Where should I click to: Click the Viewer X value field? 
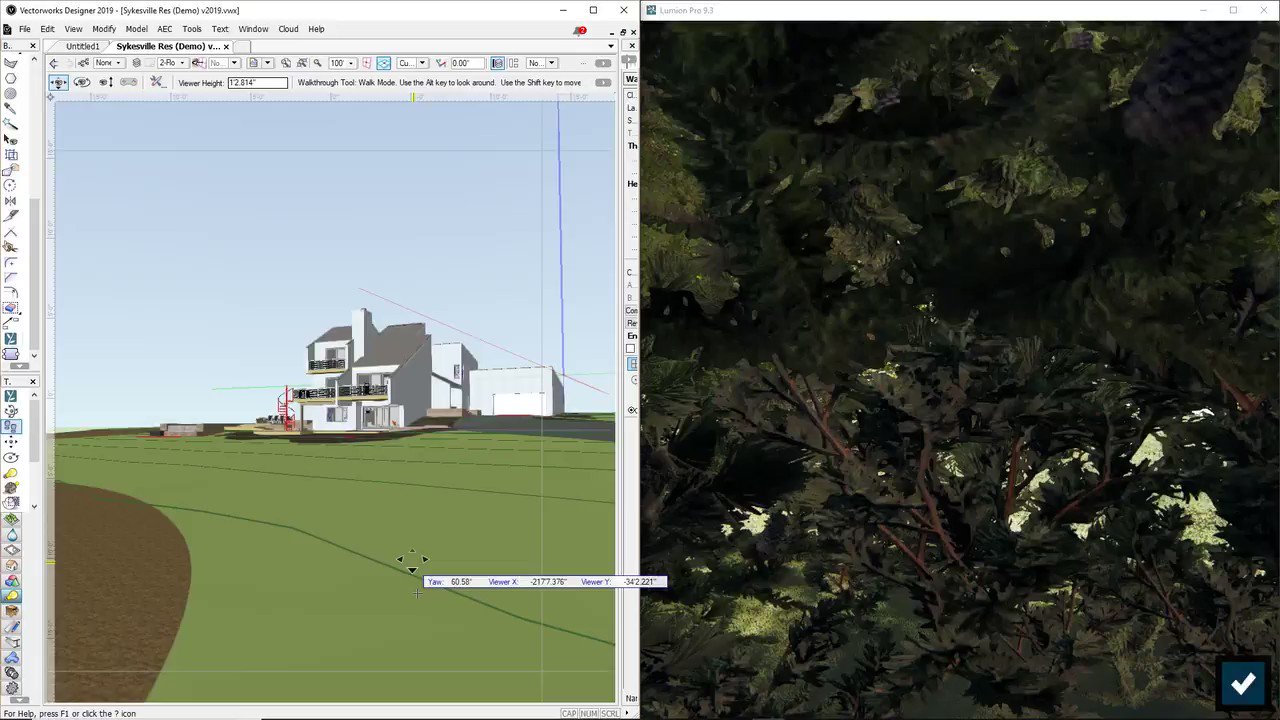pos(549,581)
